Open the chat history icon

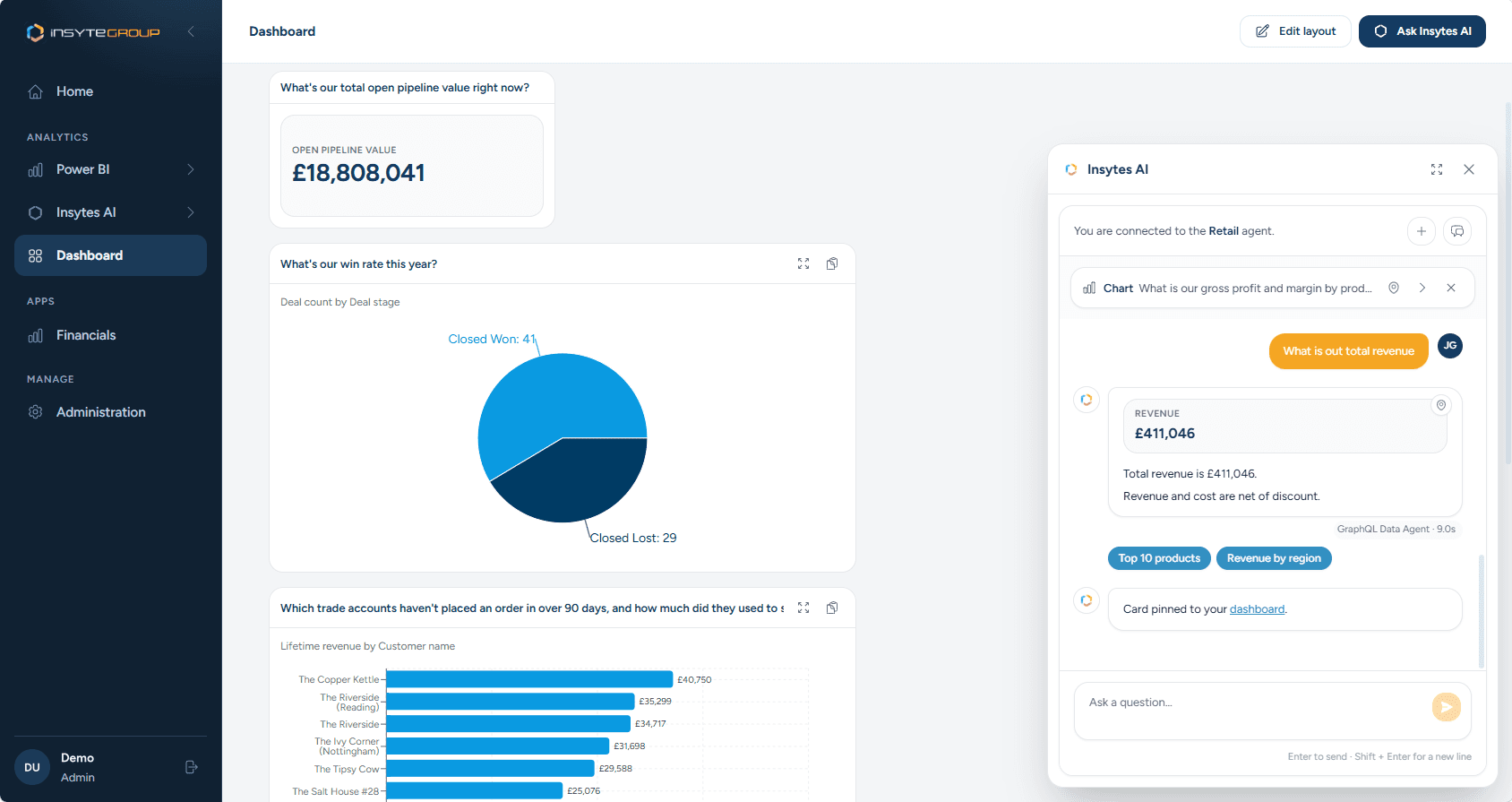(x=1457, y=231)
